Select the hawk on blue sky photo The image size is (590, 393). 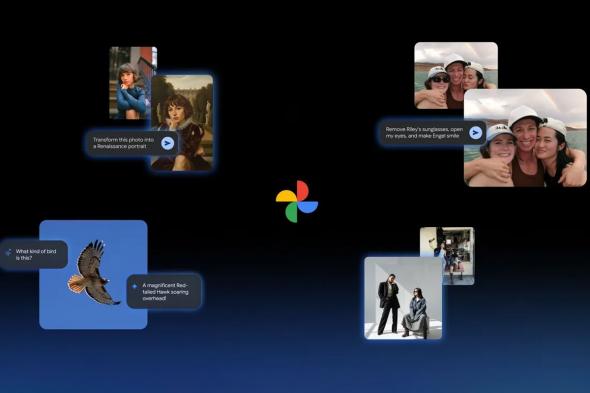click(x=93, y=274)
